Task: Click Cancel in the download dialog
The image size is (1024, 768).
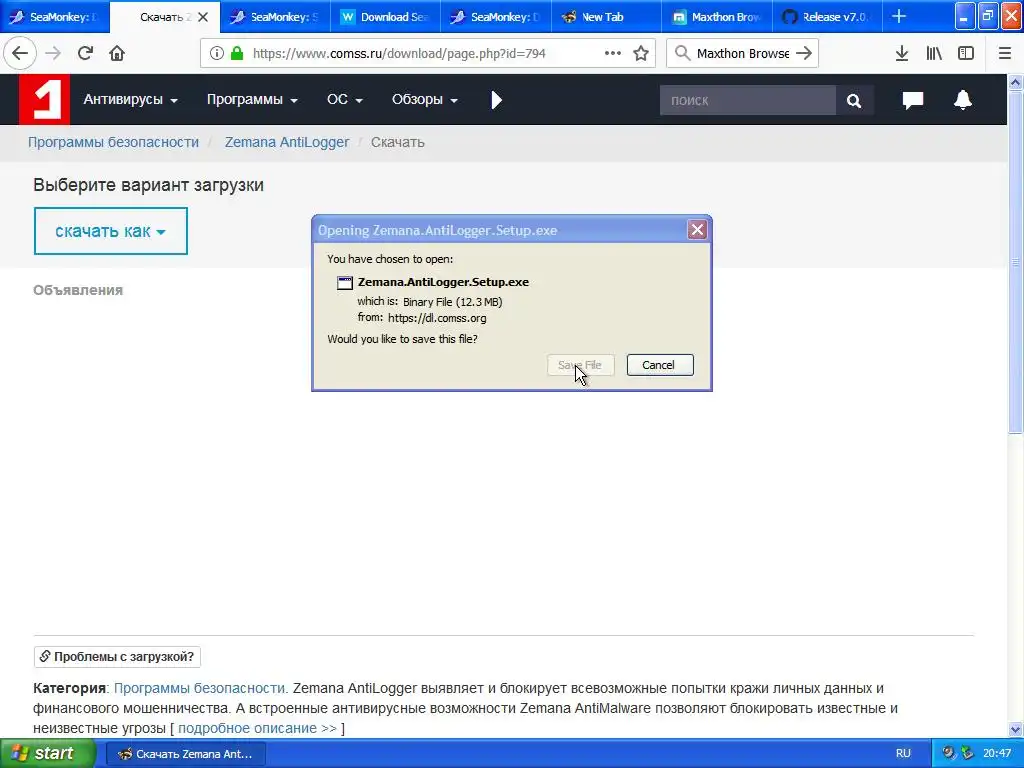Action: coord(660,365)
